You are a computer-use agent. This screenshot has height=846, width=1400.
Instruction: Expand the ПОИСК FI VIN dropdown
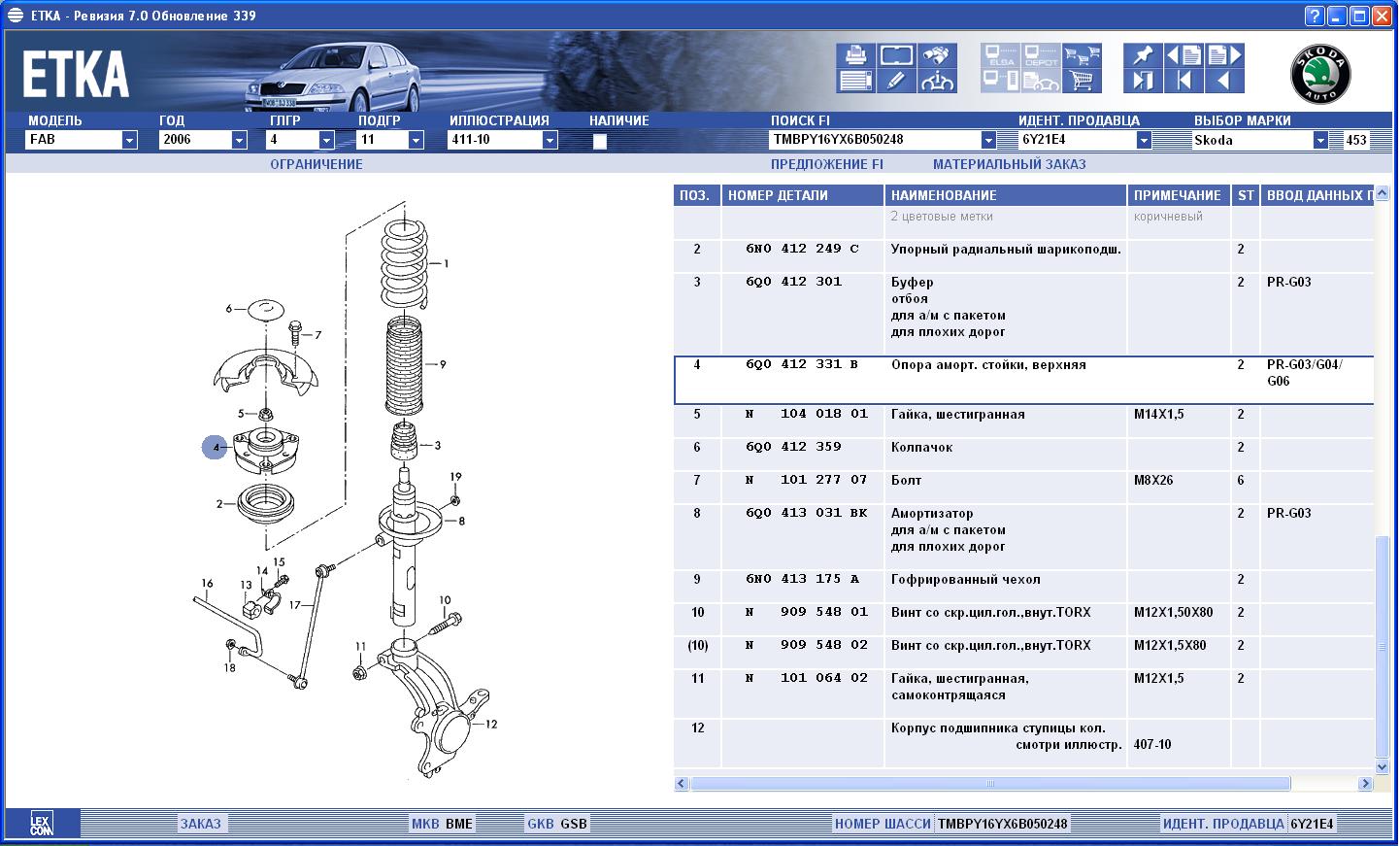(x=988, y=140)
